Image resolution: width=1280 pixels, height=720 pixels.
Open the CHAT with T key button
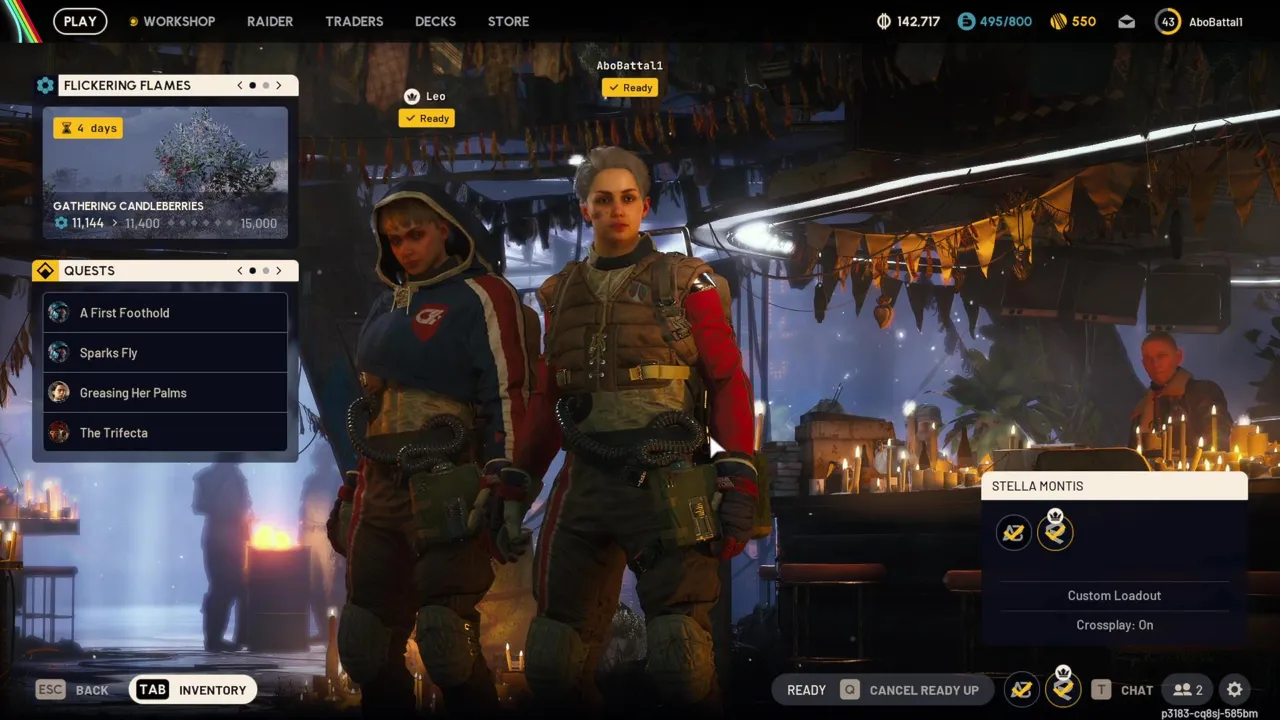coord(1122,690)
